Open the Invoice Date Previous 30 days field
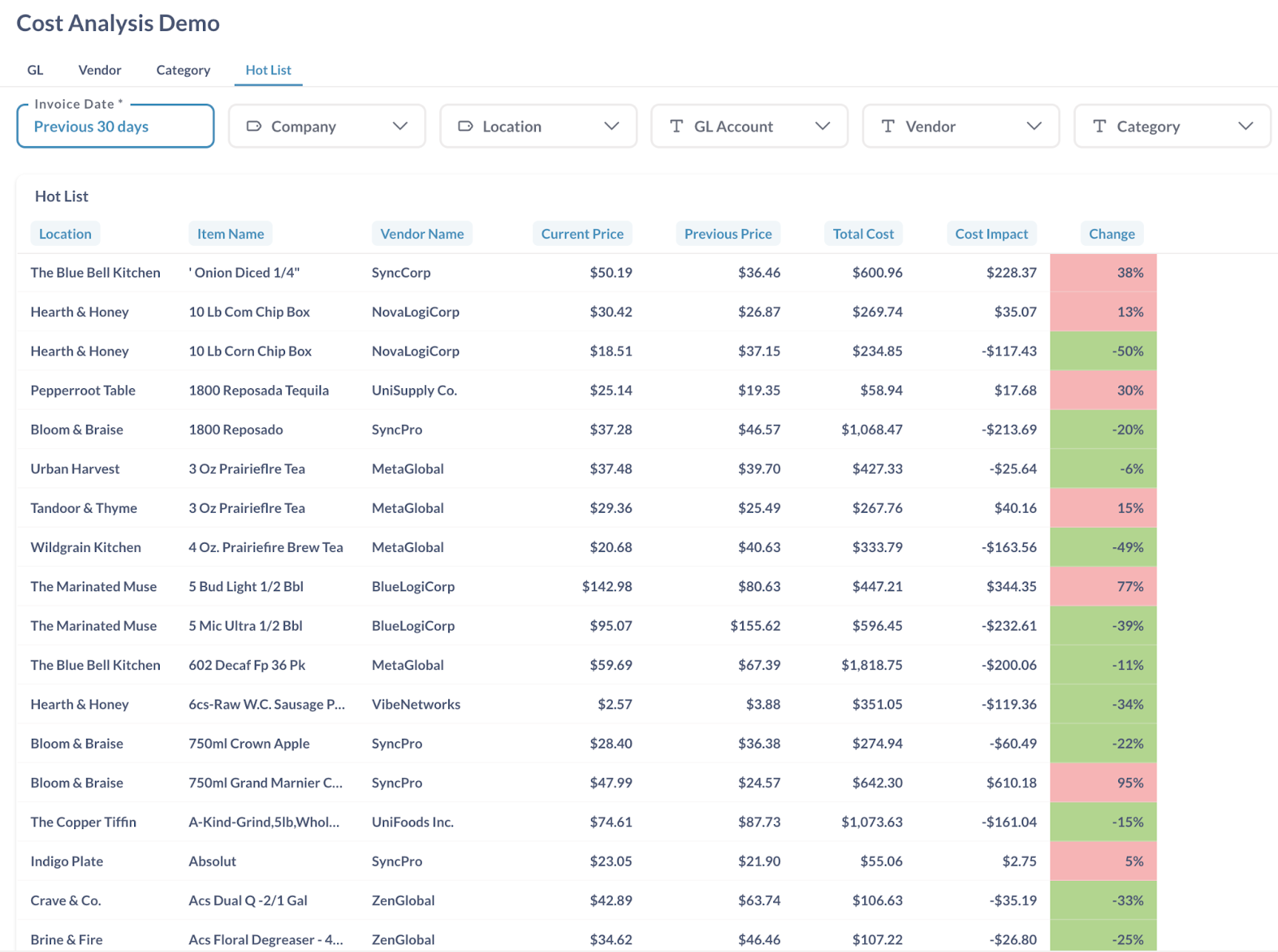The image size is (1278, 952). [x=116, y=126]
